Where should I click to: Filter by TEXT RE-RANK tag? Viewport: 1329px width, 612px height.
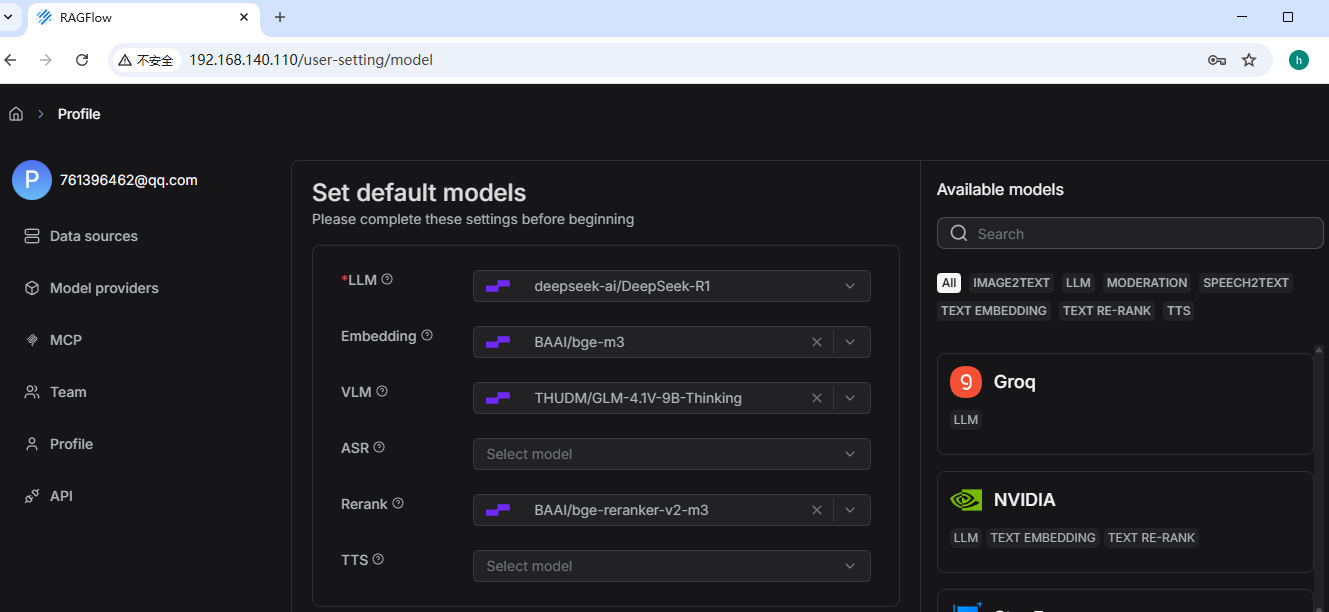pos(1107,311)
